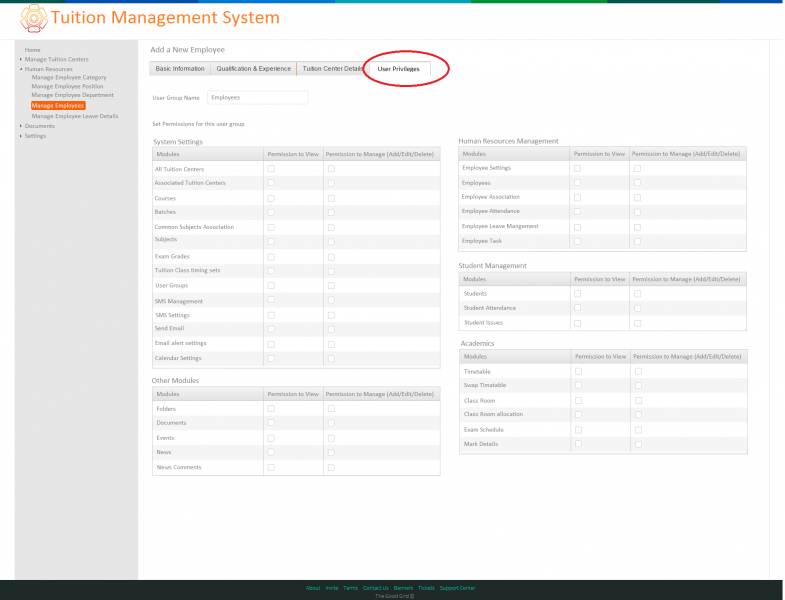This screenshot has height=600, width=785.
Task: Tick manage permission for Swap Timetable
Action: pos(638,386)
